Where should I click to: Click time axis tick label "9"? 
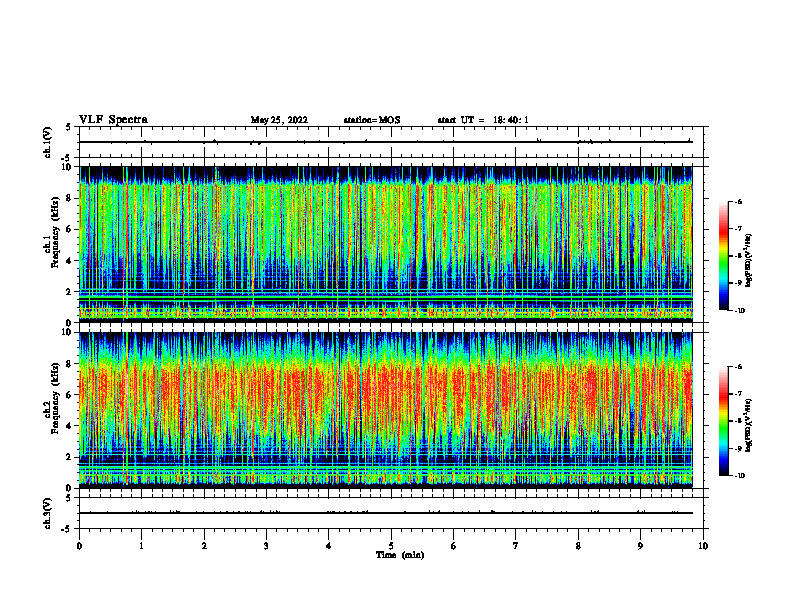click(x=640, y=546)
